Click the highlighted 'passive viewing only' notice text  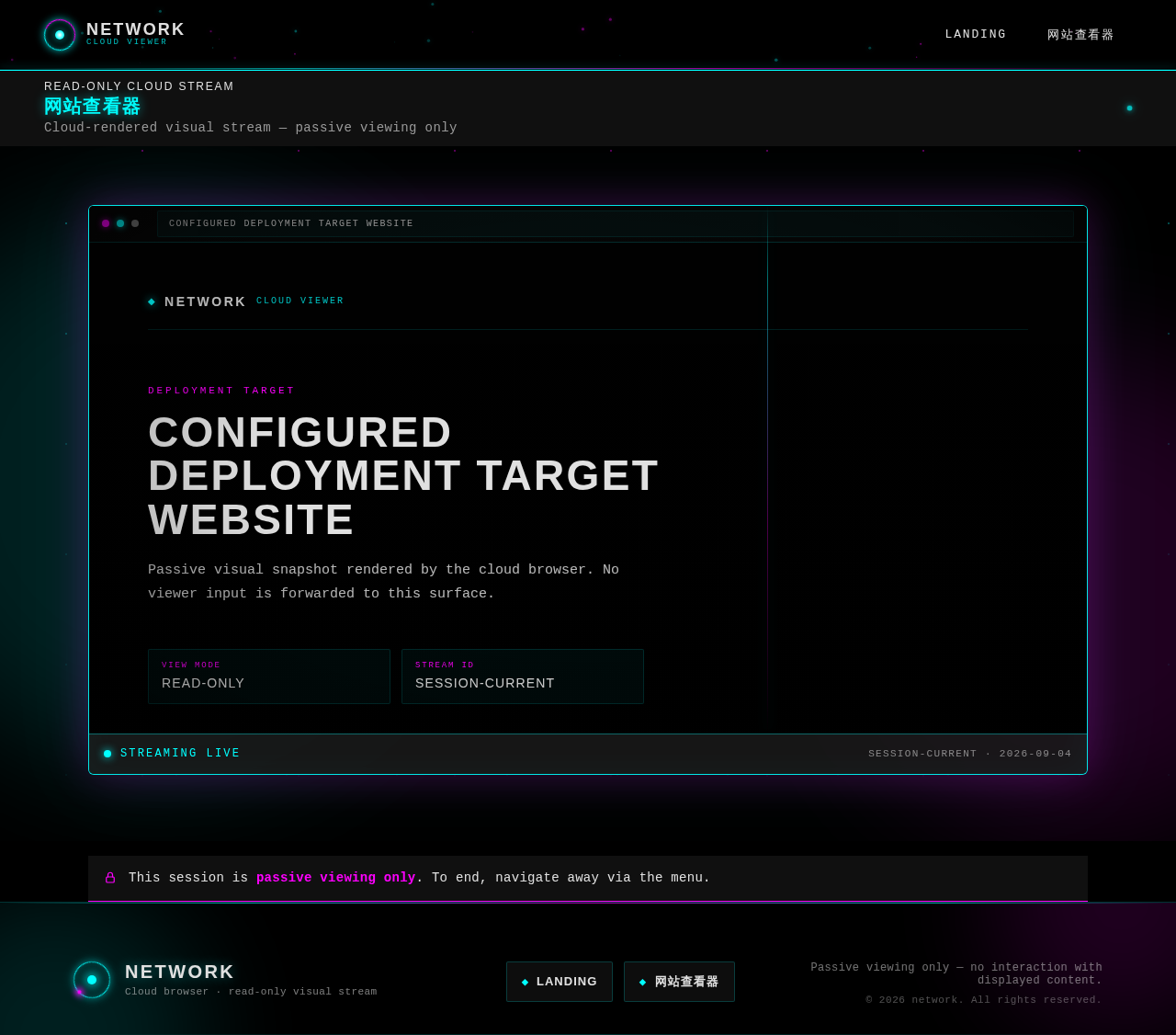coord(336,878)
